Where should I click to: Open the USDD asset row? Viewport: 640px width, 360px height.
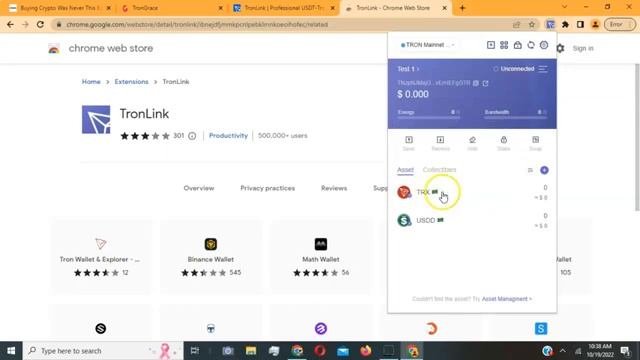pyautogui.click(x=472, y=220)
